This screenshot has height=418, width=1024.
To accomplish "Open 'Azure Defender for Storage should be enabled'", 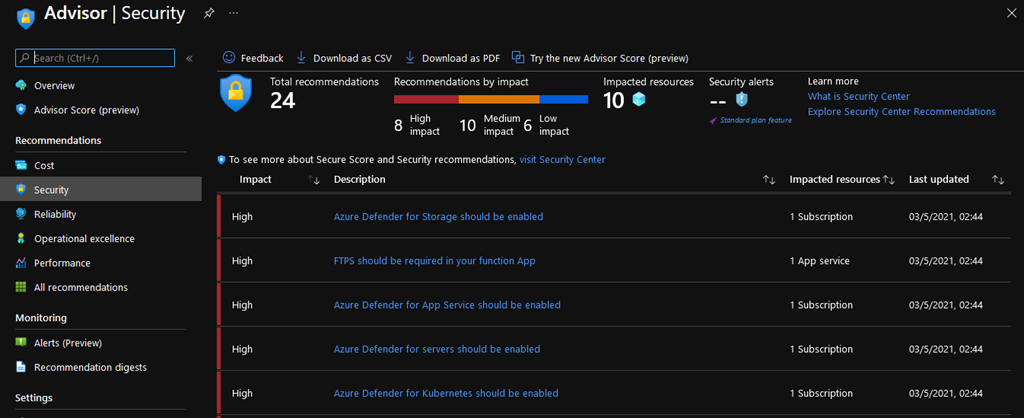I will (x=438, y=216).
